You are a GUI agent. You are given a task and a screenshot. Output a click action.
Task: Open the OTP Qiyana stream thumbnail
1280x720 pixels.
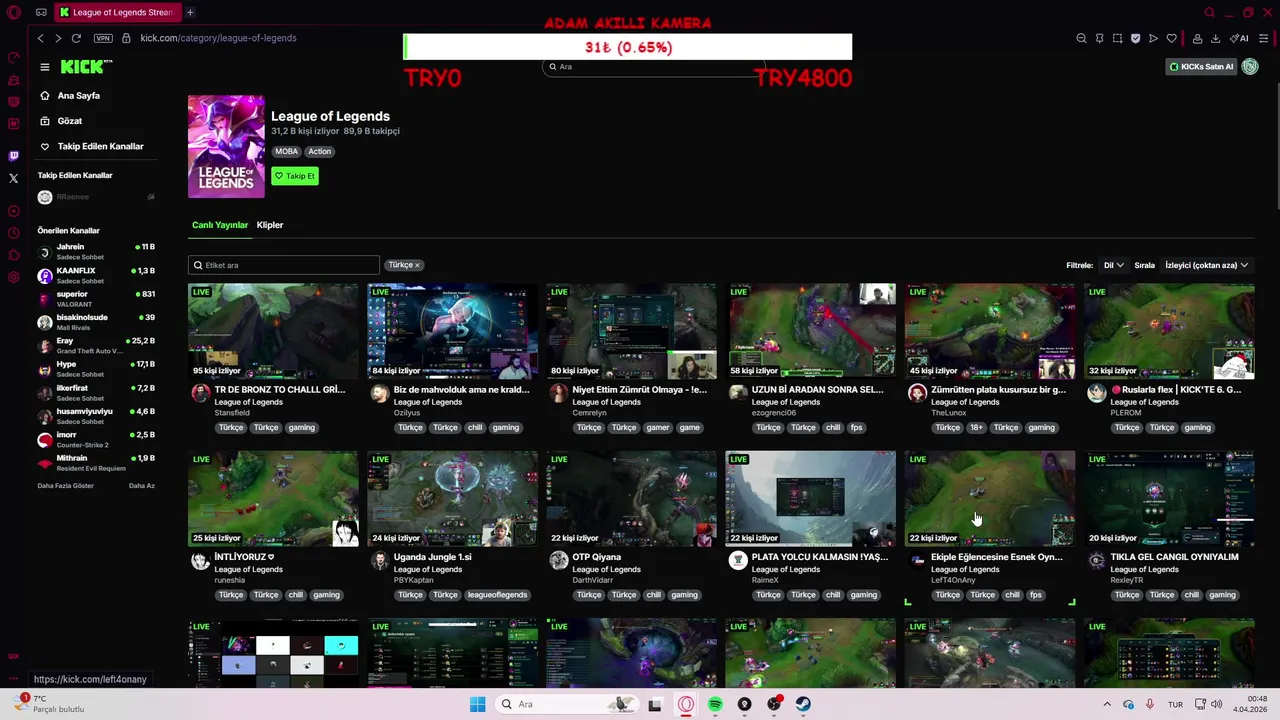tap(631, 498)
